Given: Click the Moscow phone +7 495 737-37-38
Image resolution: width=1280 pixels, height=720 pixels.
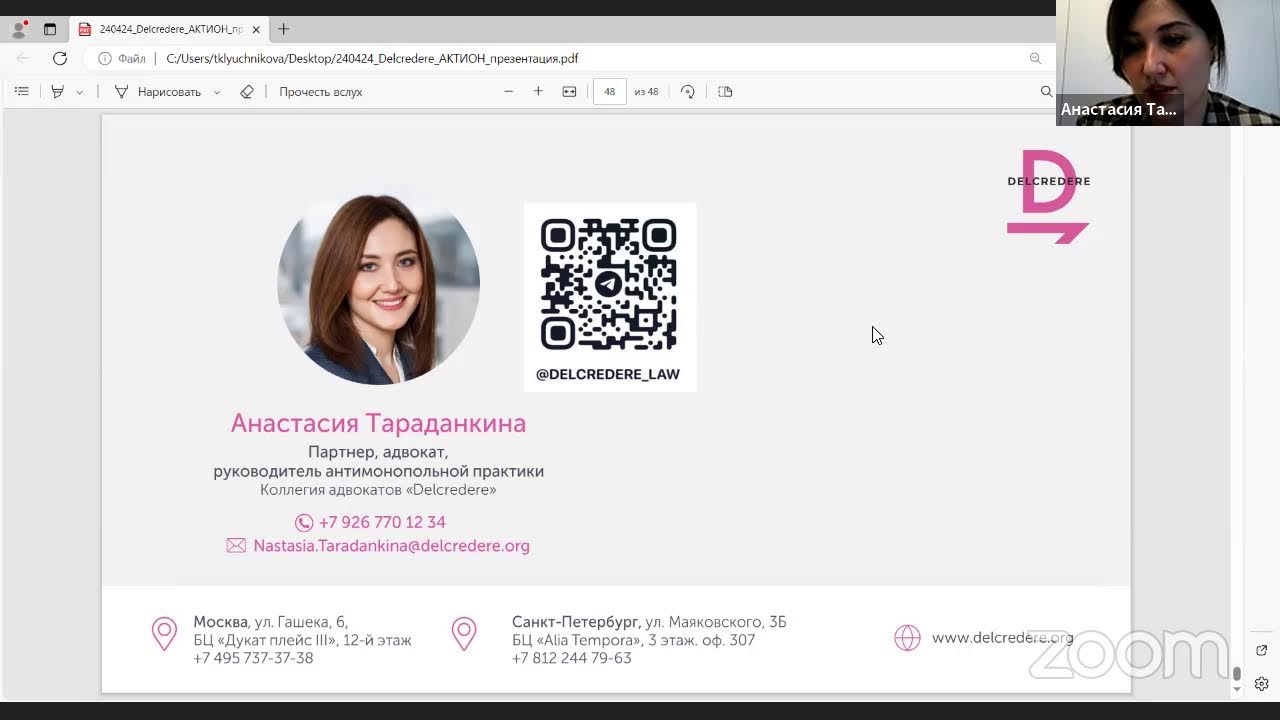Looking at the screenshot, I should click(x=253, y=658).
